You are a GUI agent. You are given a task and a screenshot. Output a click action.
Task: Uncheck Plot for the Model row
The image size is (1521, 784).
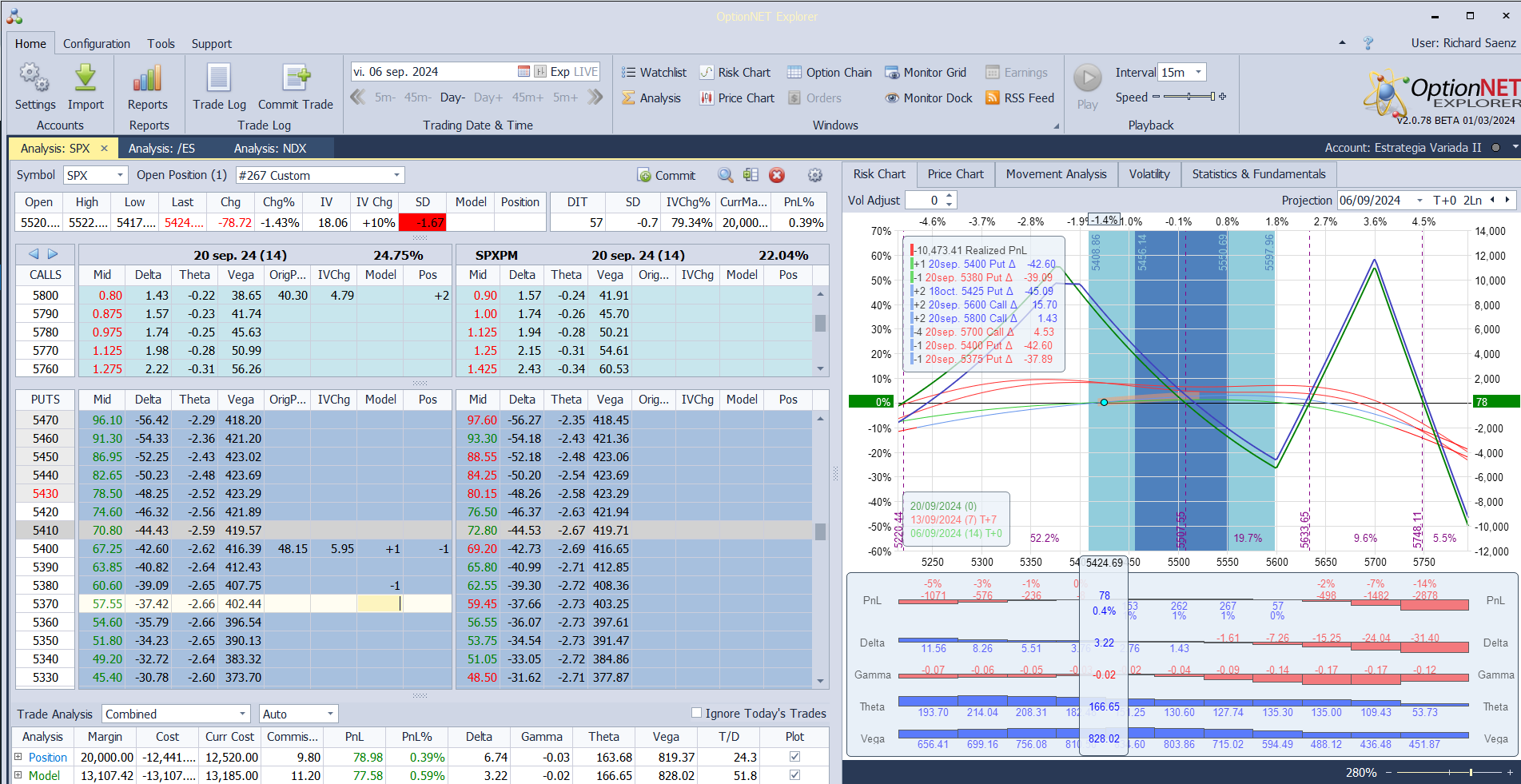pyautogui.click(x=794, y=774)
